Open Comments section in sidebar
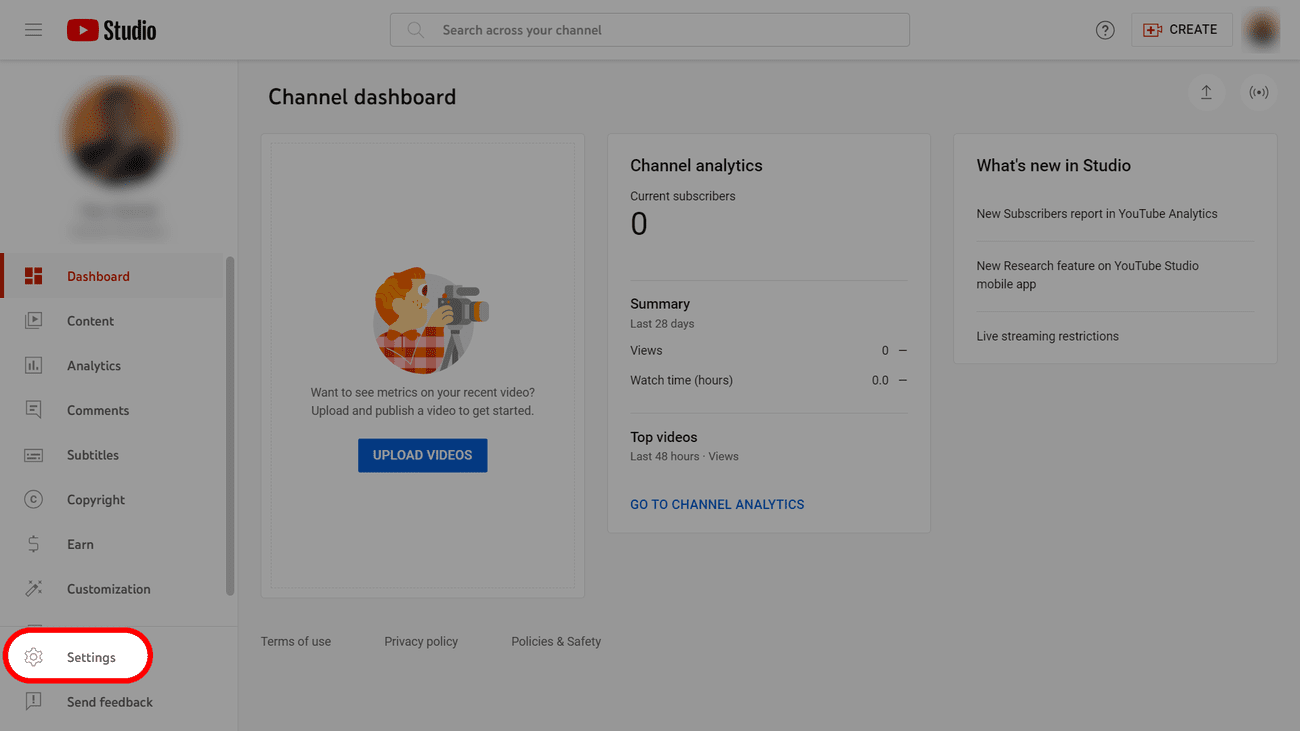The image size is (1300, 731). (97, 411)
